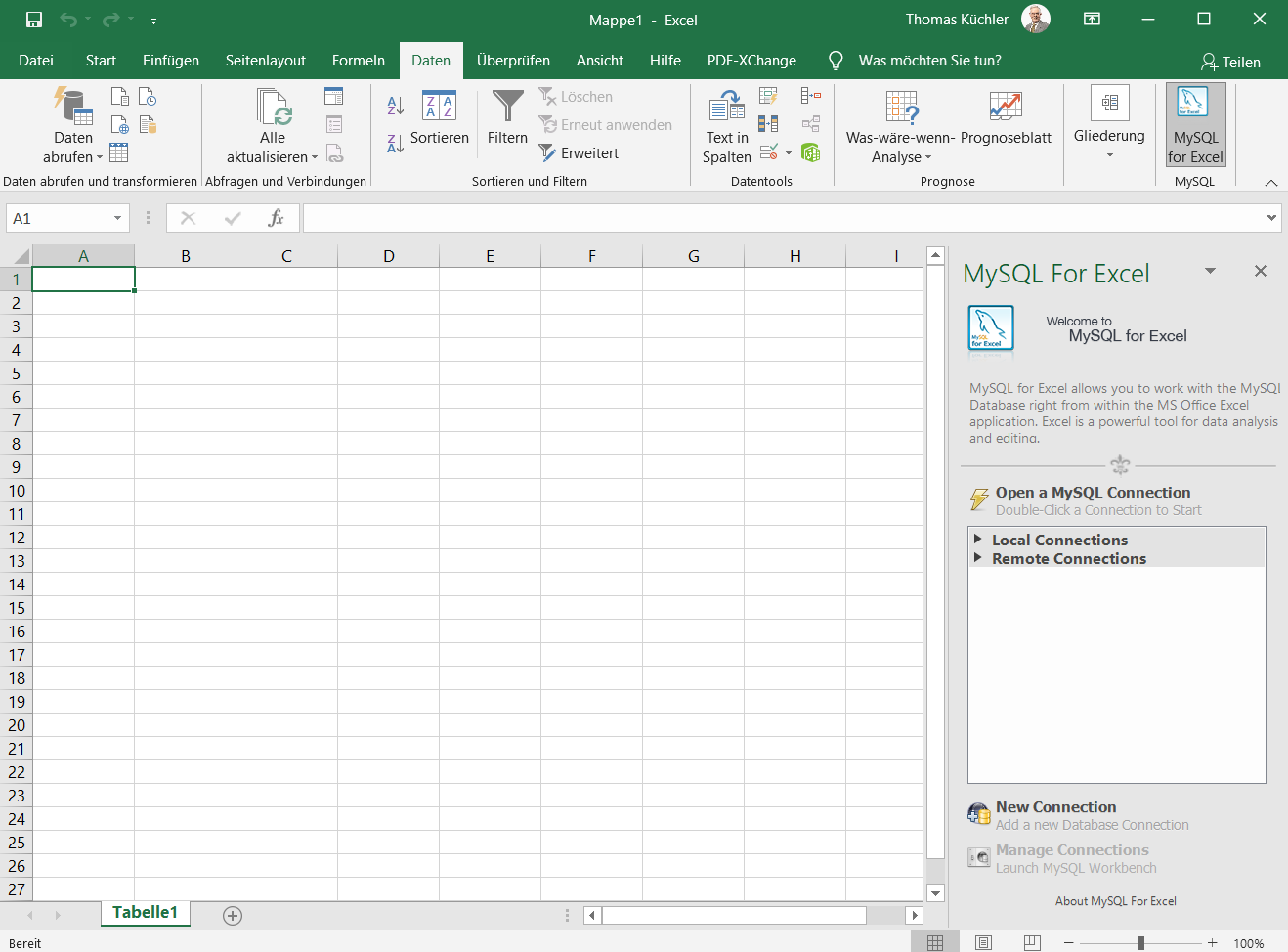Click the 100% zoom level
The height and width of the screenshot is (952, 1288).
coord(1249,943)
